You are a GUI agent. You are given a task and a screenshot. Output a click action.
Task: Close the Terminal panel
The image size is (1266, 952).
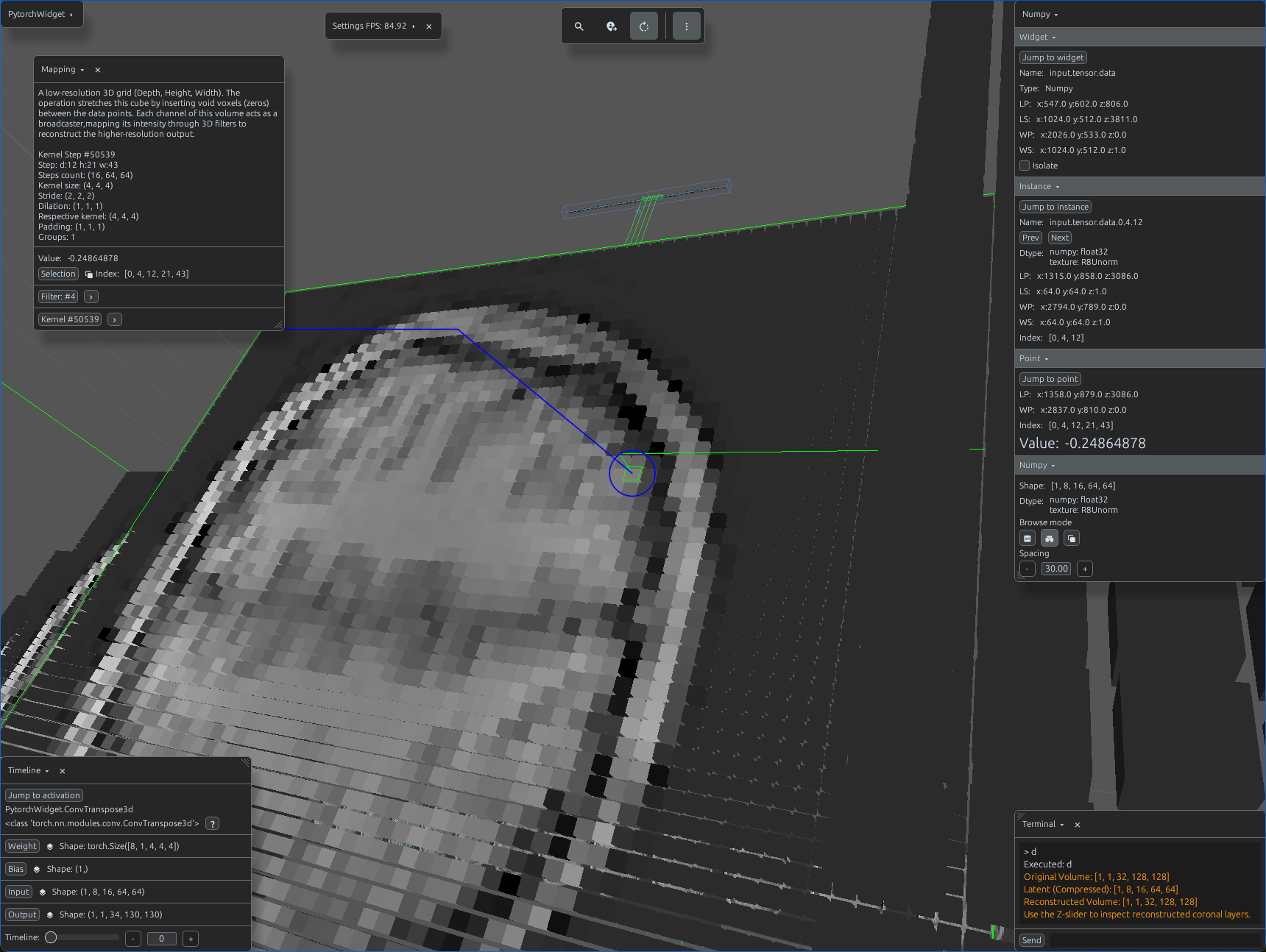tap(1078, 825)
